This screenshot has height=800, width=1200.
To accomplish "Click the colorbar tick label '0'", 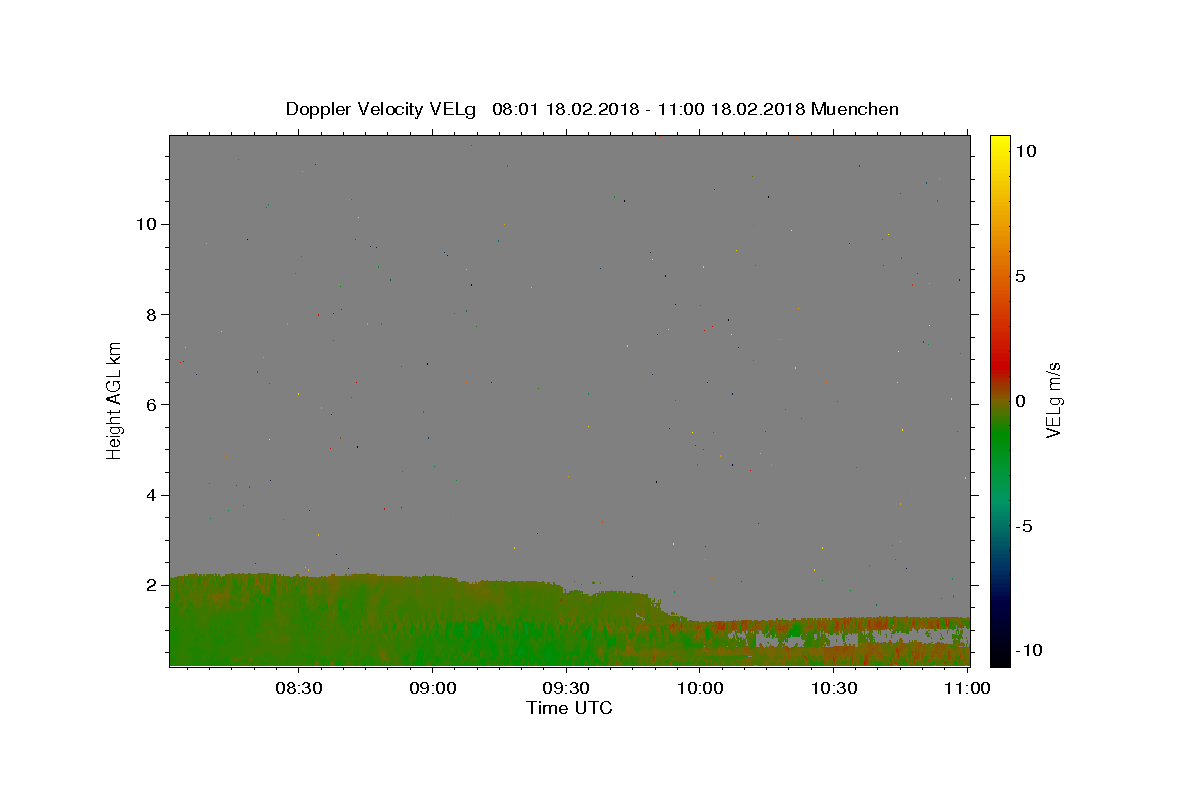I will [1020, 401].
